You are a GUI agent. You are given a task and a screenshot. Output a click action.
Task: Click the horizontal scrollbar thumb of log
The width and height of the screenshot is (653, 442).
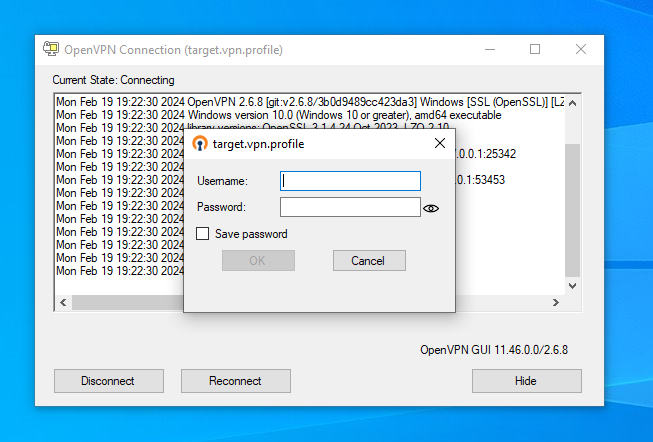127,302
